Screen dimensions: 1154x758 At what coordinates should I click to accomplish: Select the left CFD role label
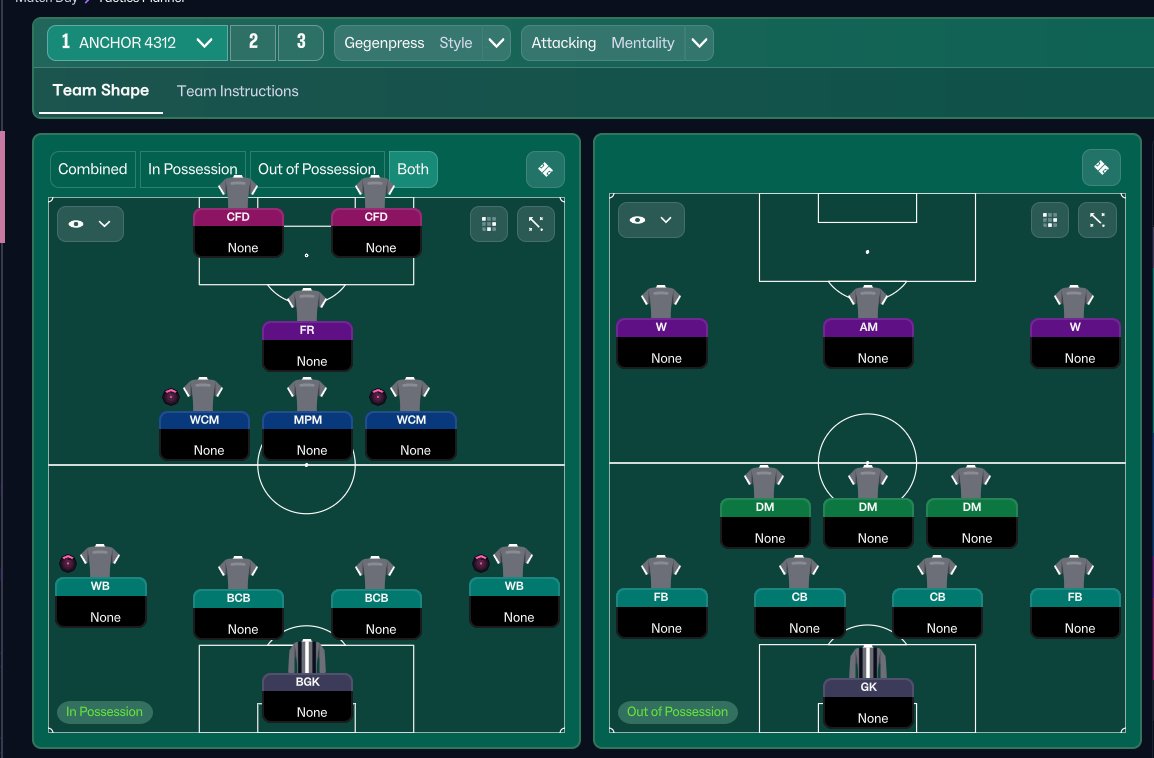(238, 217)
